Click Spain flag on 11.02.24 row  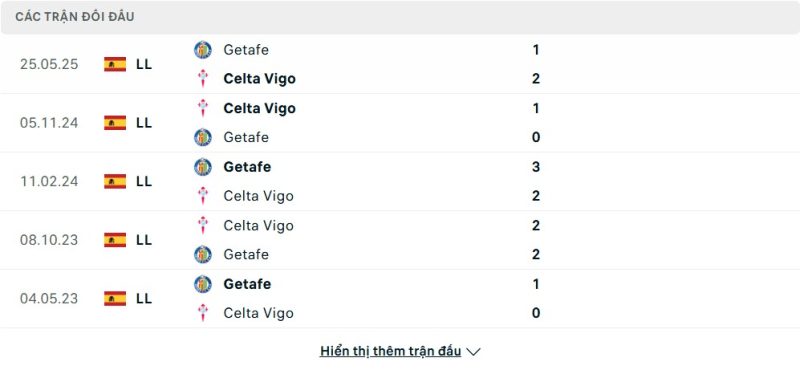click(115, 181)
